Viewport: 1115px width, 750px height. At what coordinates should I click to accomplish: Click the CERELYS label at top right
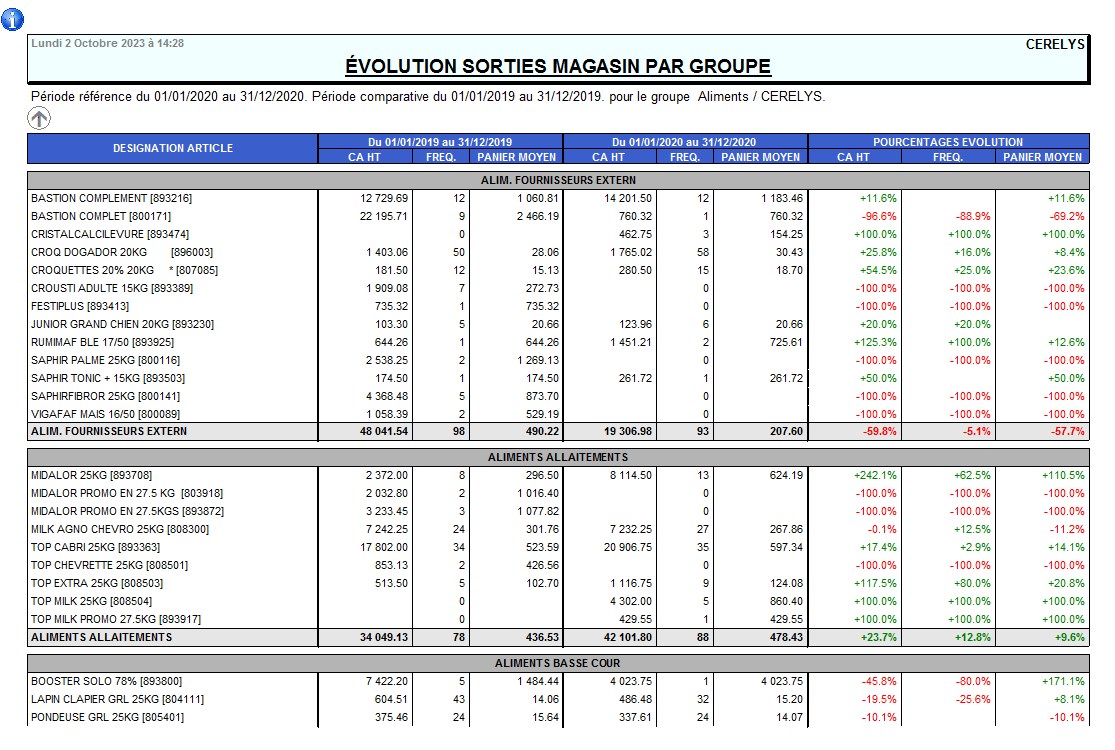1055,44
